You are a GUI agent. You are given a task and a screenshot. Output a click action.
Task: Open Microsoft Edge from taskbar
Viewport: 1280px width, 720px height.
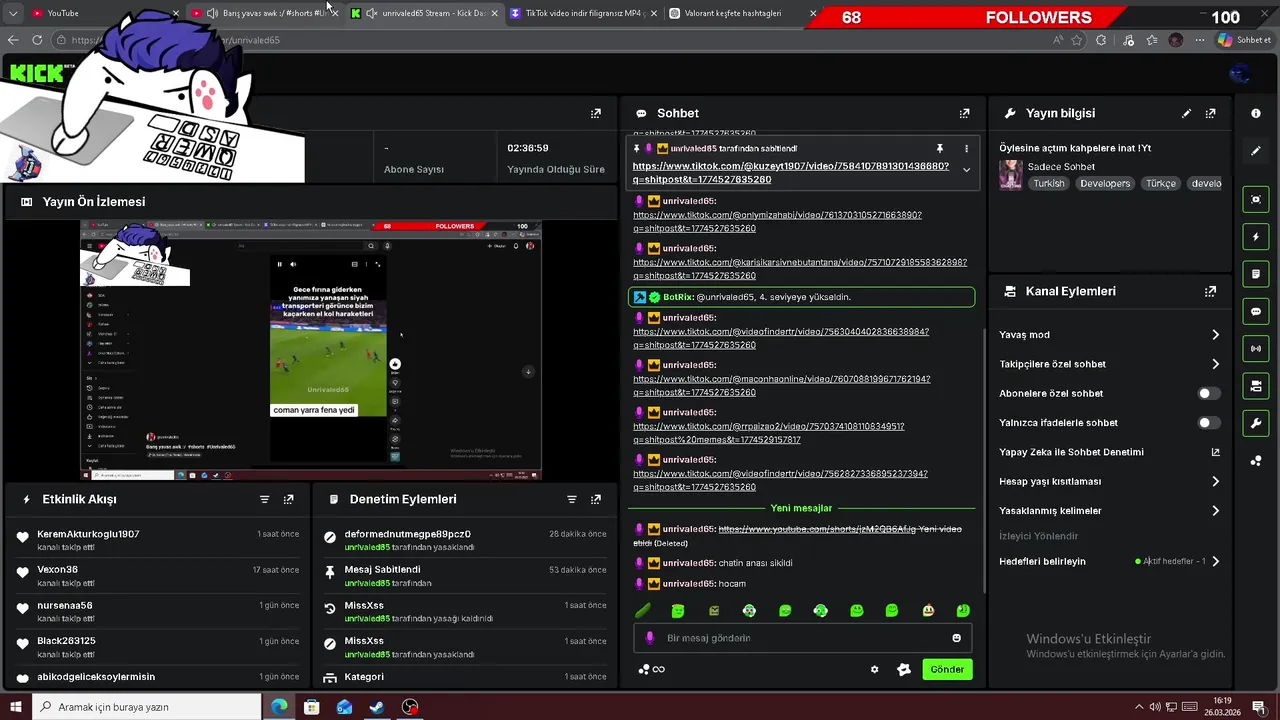click(x=279, y=707)
